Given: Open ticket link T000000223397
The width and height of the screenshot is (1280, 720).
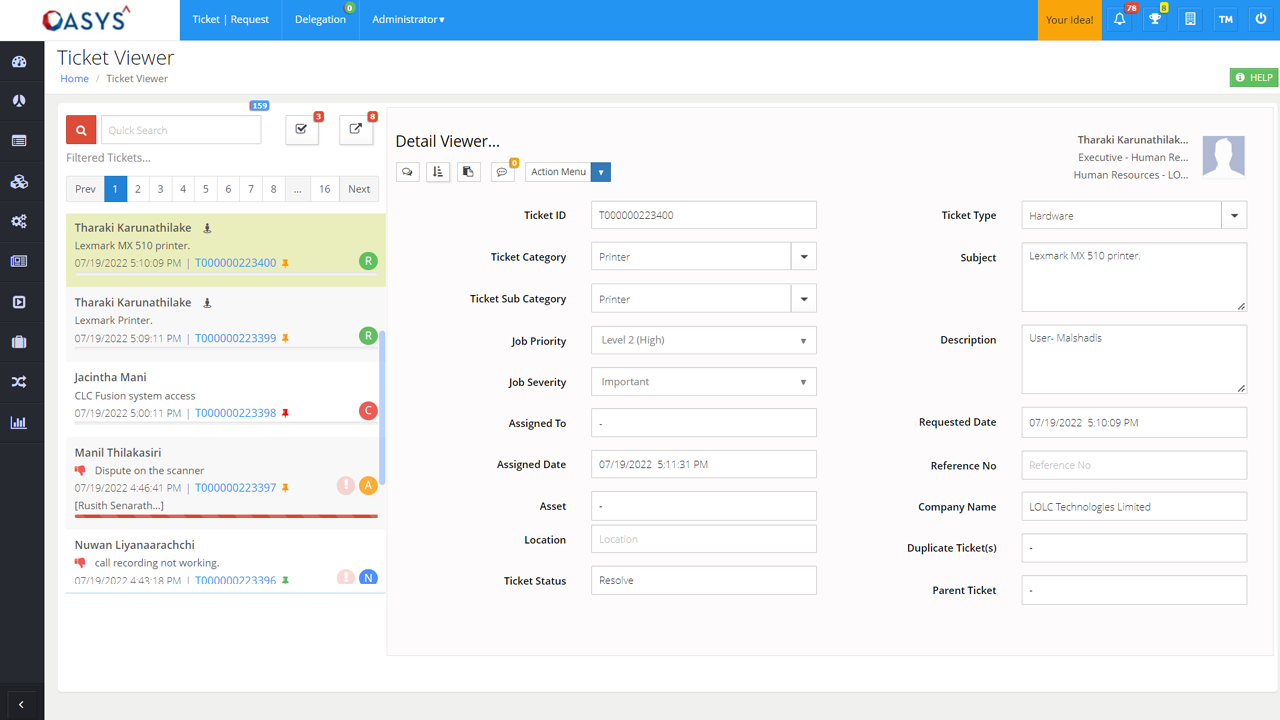Looking at the screenshot, I should point(235,488).
